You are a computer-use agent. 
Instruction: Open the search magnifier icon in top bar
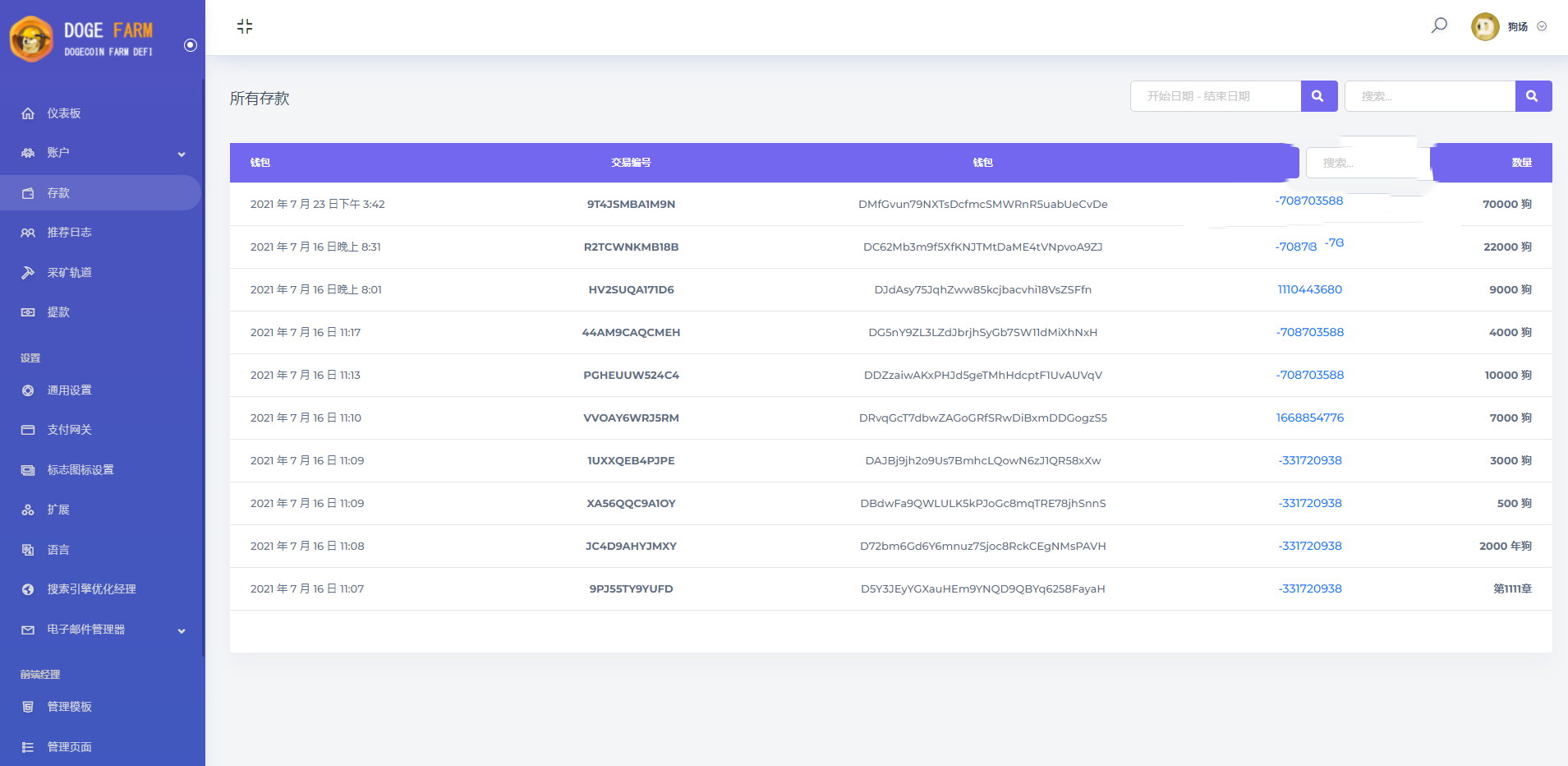pos(1439,25)
